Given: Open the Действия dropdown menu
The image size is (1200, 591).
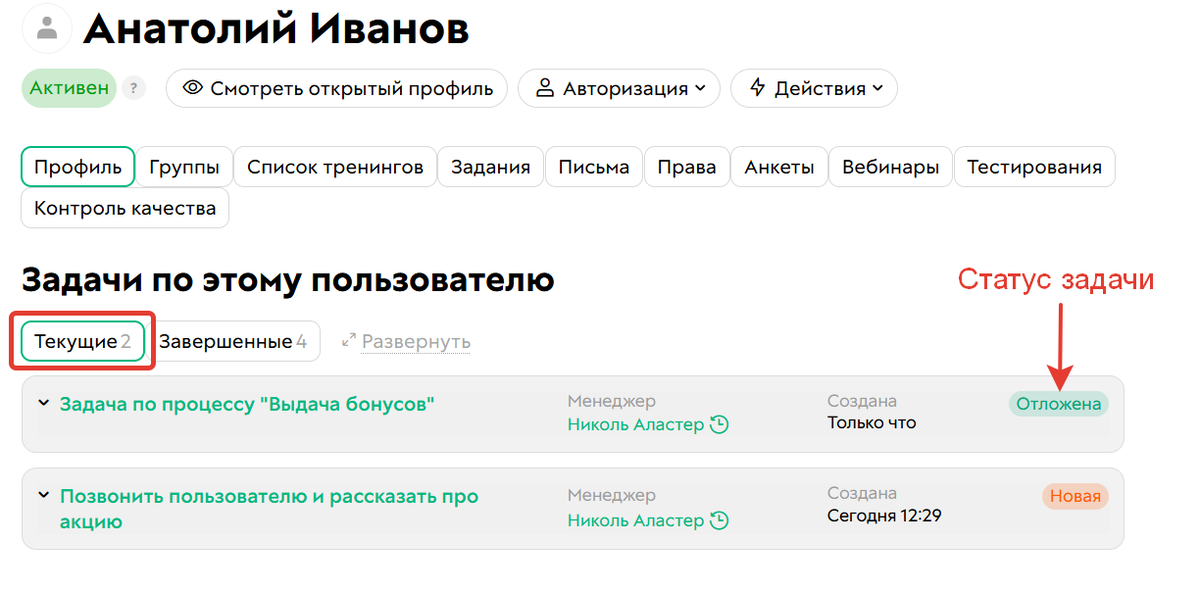Looking at the screenshot, I should click(813, 88).
